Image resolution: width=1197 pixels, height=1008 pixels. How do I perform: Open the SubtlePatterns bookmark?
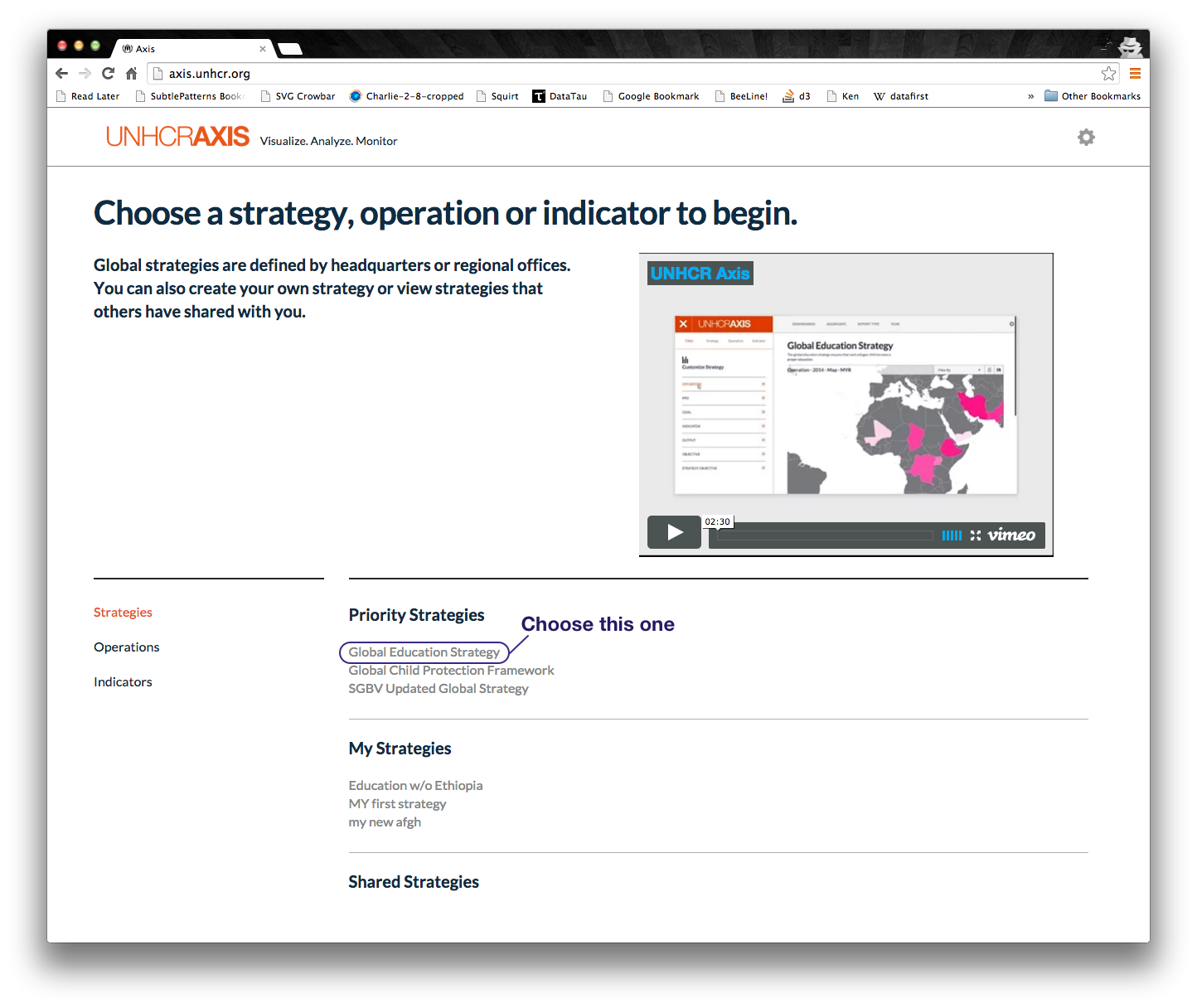pos(190,96)
